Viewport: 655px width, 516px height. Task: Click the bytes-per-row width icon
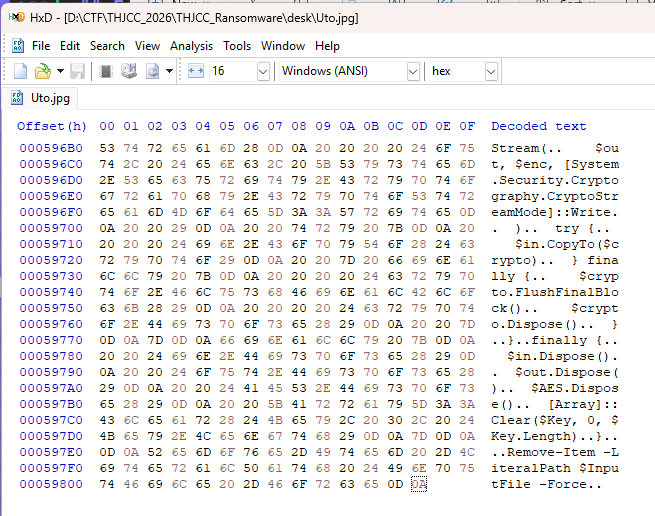[195, 71]
